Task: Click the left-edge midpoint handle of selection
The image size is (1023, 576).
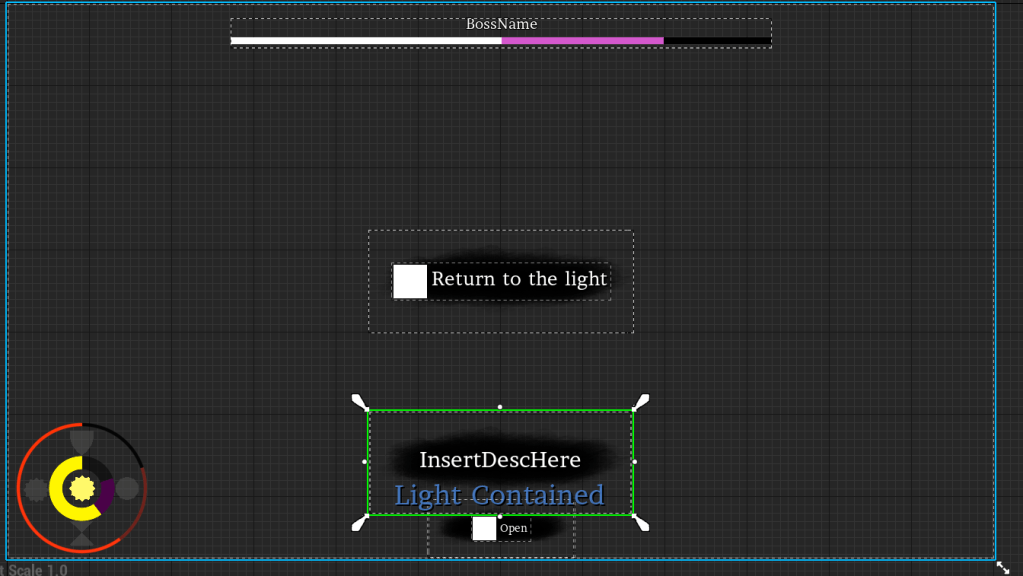Action: pyautogui.click(x=364, y=462)
